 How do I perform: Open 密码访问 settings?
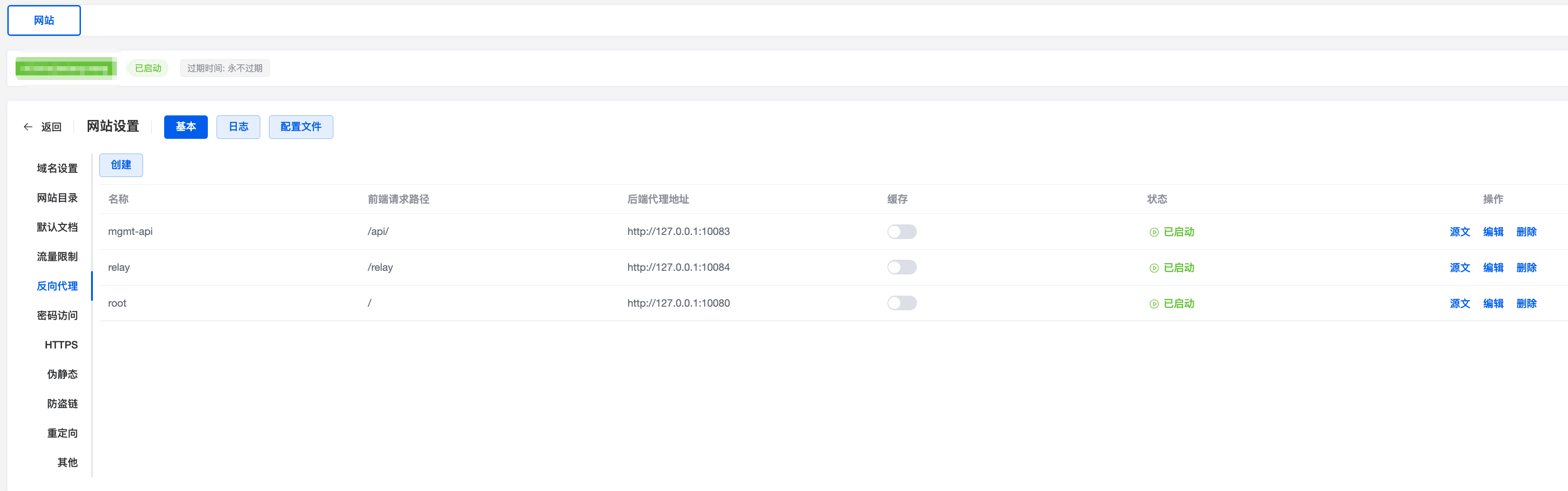point(57,315)
